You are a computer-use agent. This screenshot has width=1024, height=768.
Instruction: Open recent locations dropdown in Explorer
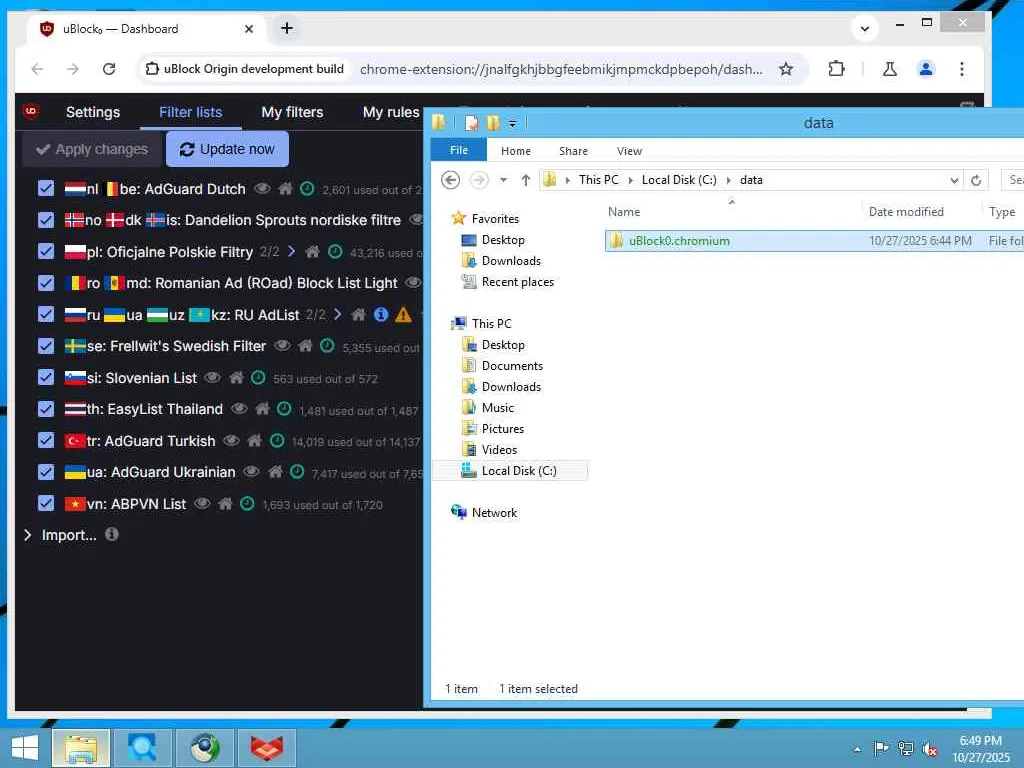coord(504,180)
